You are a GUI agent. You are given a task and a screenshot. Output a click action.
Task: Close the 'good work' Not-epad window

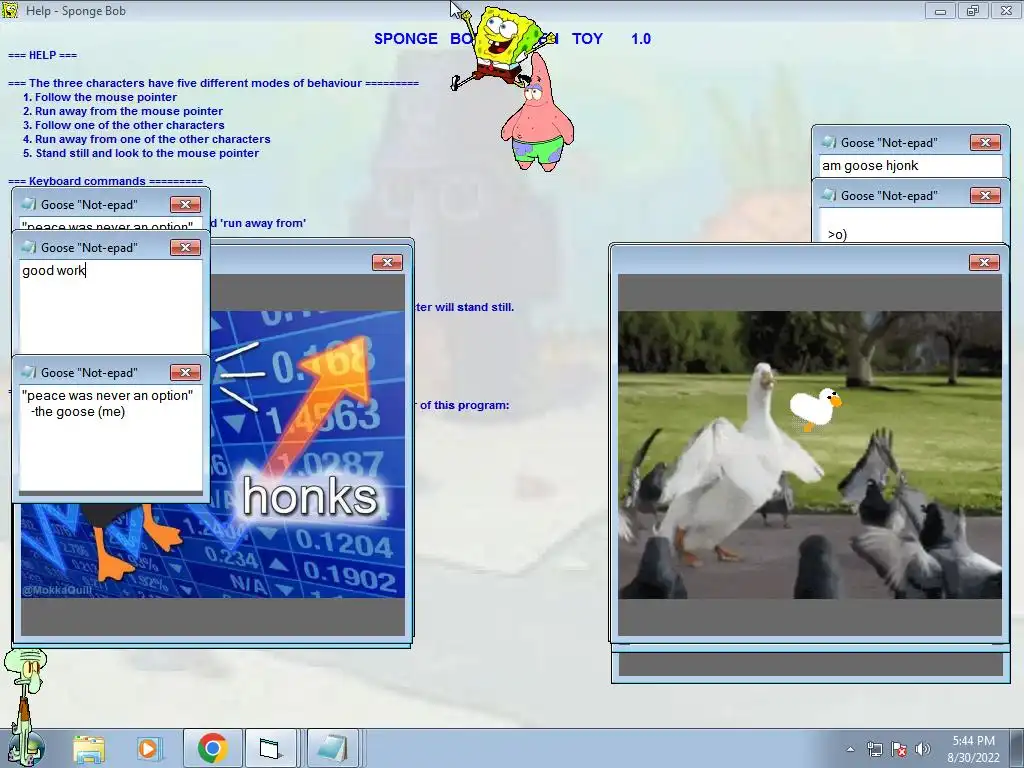185,248
